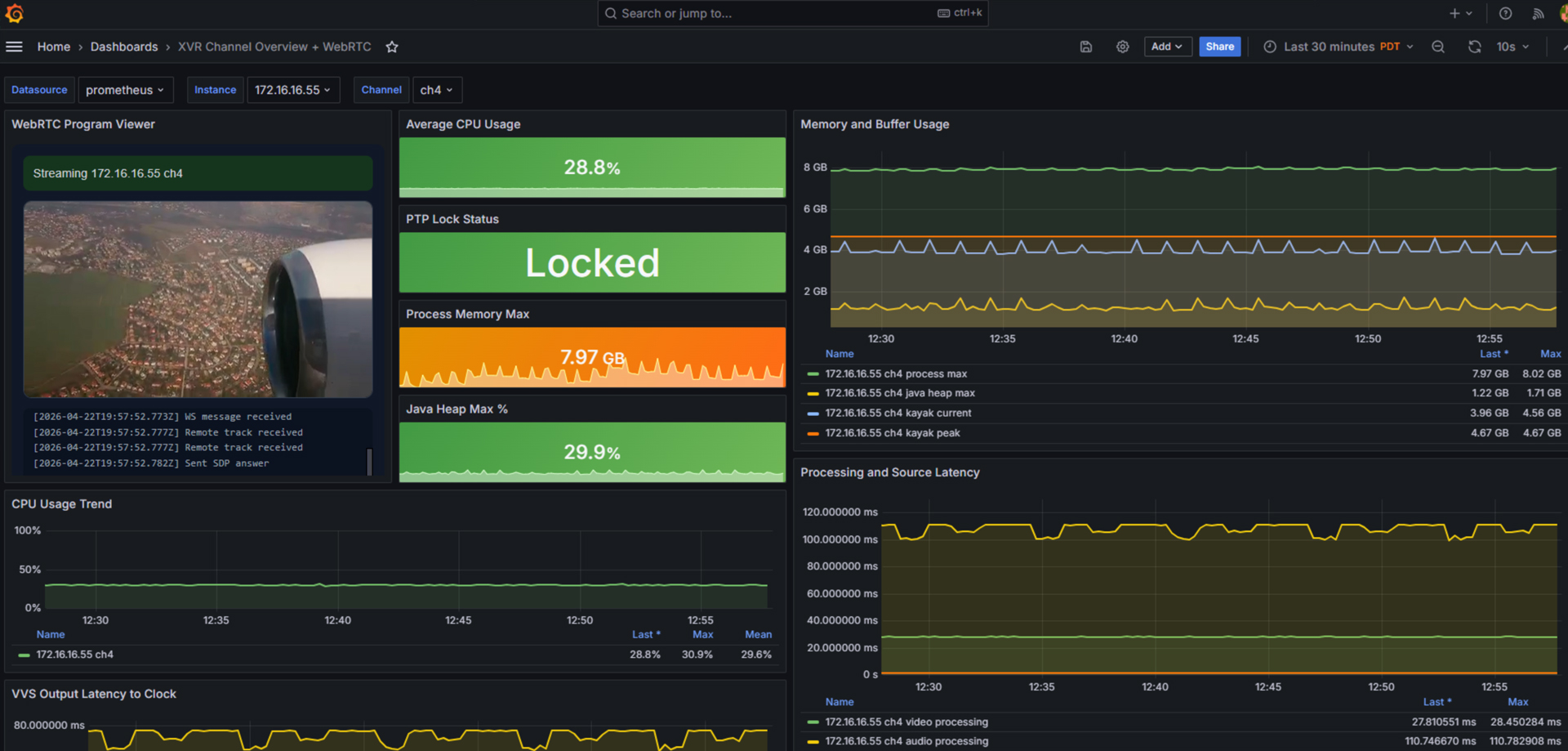Click the Locked status value
Viewport: 1568px width, 751px height.
click(x=592, y=263)
